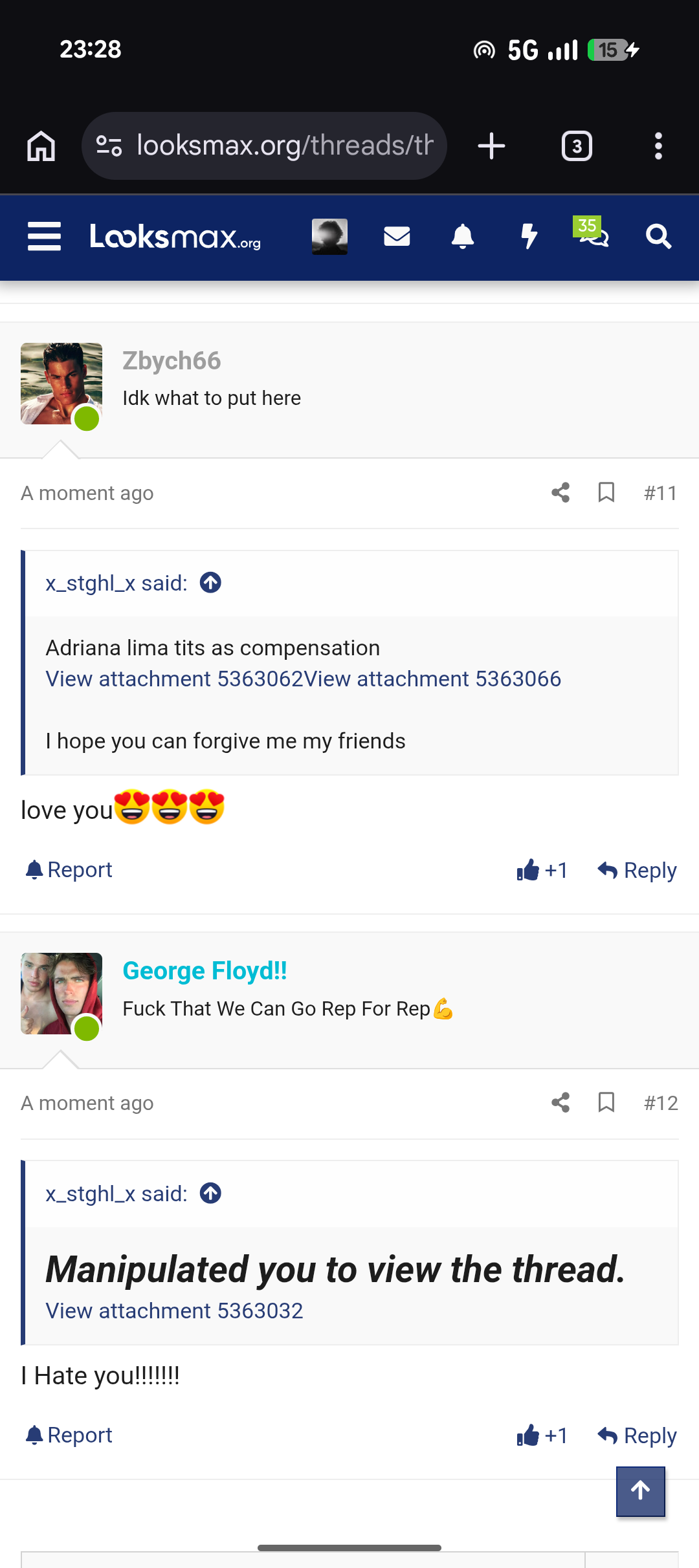Share post #12
This screenshot has height=1568, width=699.
pyautogui.click(x=560, y=1103)
